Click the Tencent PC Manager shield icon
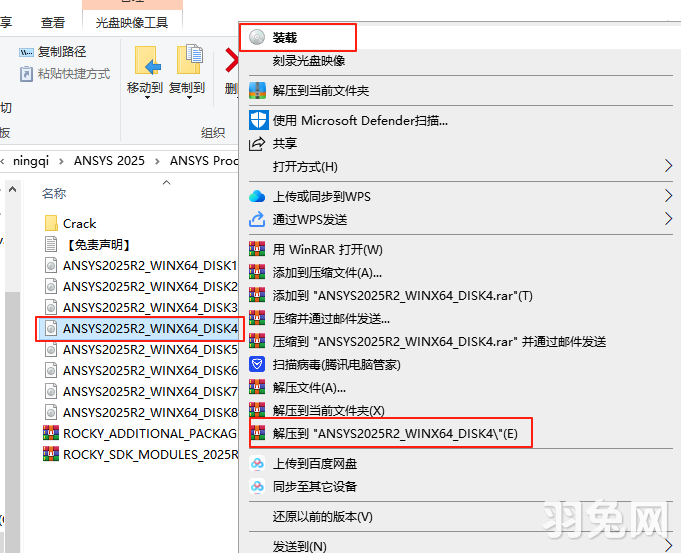Image resolution: width=681 pixels, height=553 pixels. tap(257, 364)
